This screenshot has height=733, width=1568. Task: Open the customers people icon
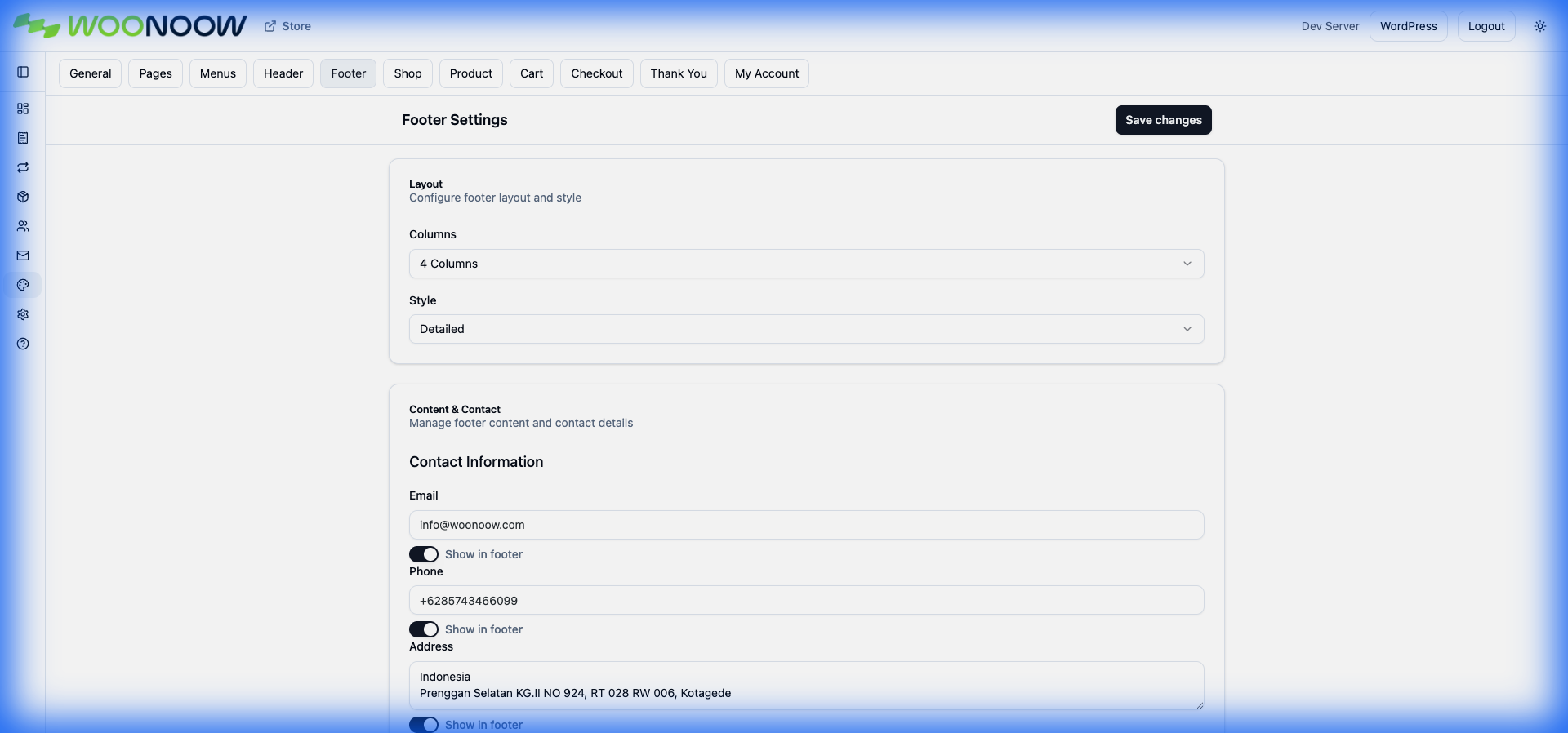(23, 226)
